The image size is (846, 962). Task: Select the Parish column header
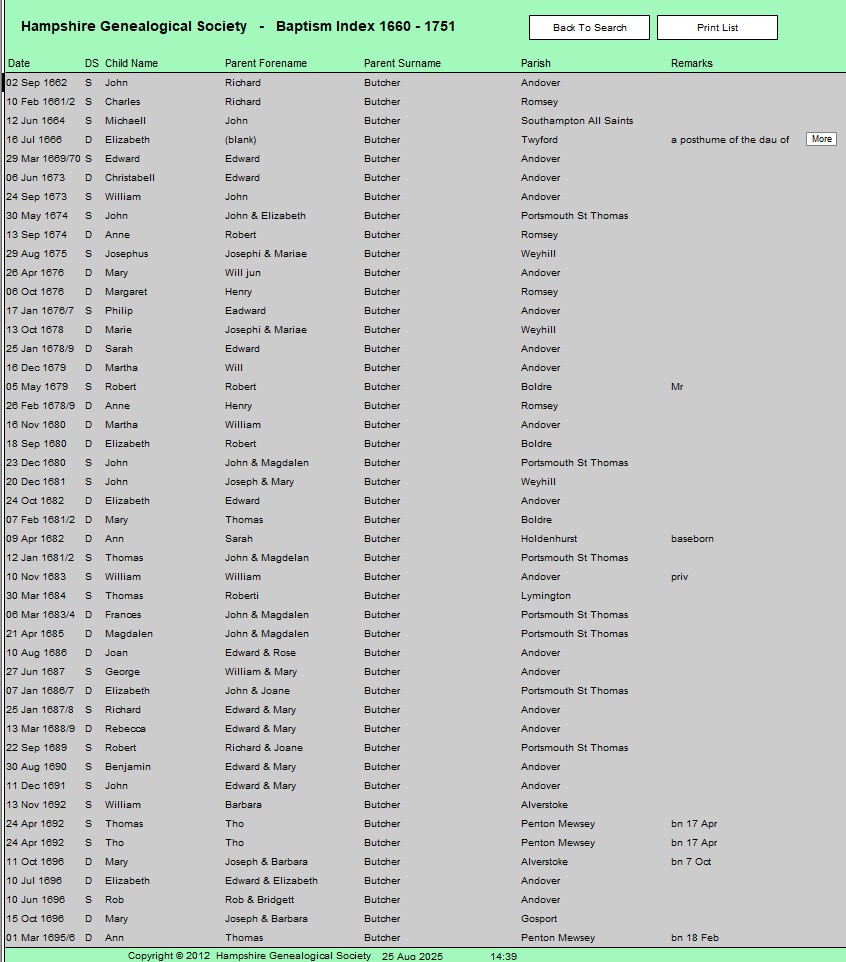535,64
